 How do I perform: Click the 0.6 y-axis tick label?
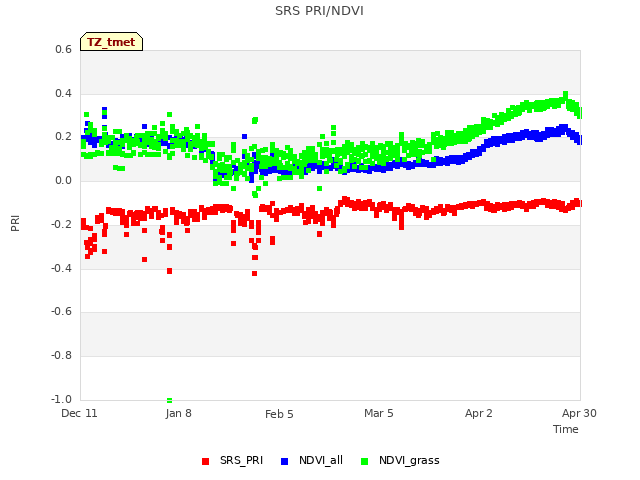point(63,49)
